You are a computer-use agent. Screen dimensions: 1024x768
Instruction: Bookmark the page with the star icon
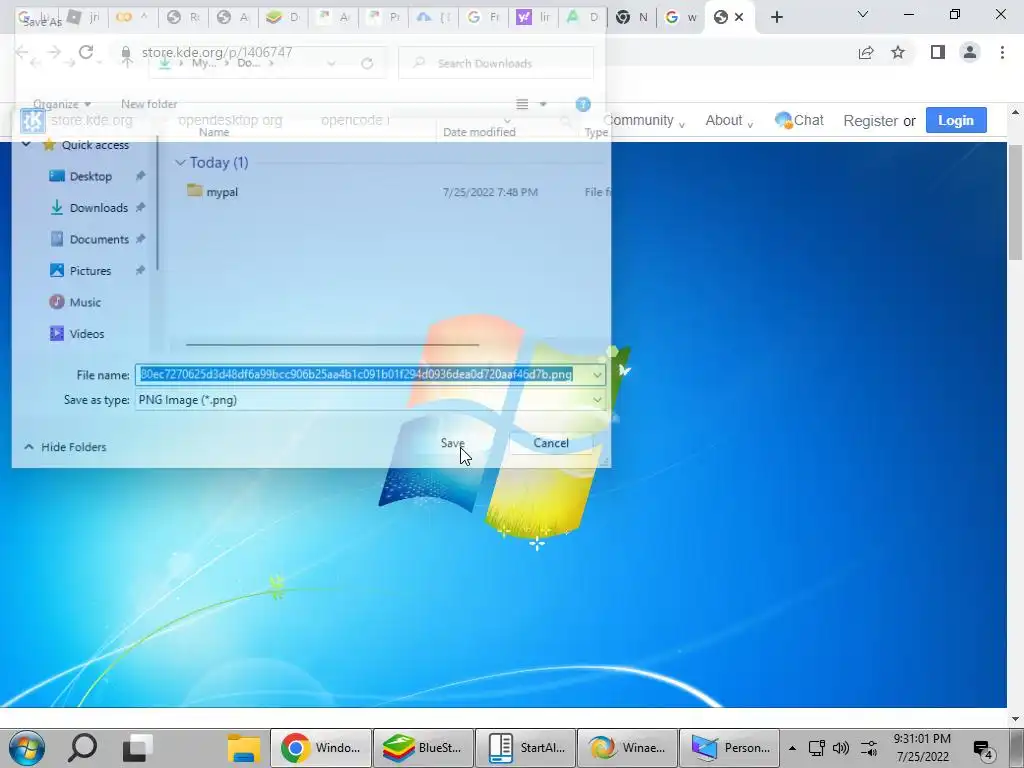[898, 52]
